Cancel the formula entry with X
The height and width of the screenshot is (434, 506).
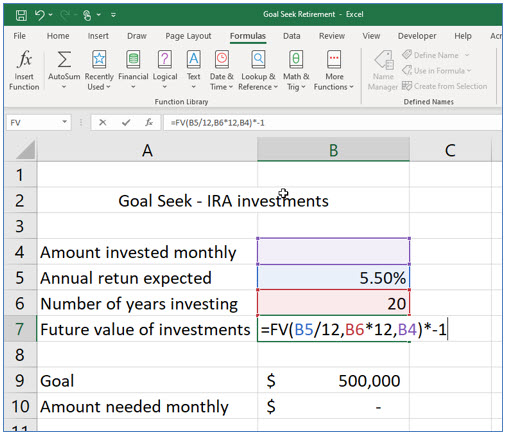click(x=103, y=123)
